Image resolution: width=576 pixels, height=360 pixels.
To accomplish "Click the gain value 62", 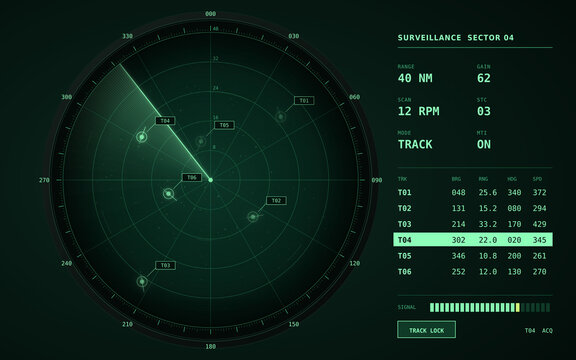I will point(484,78).
